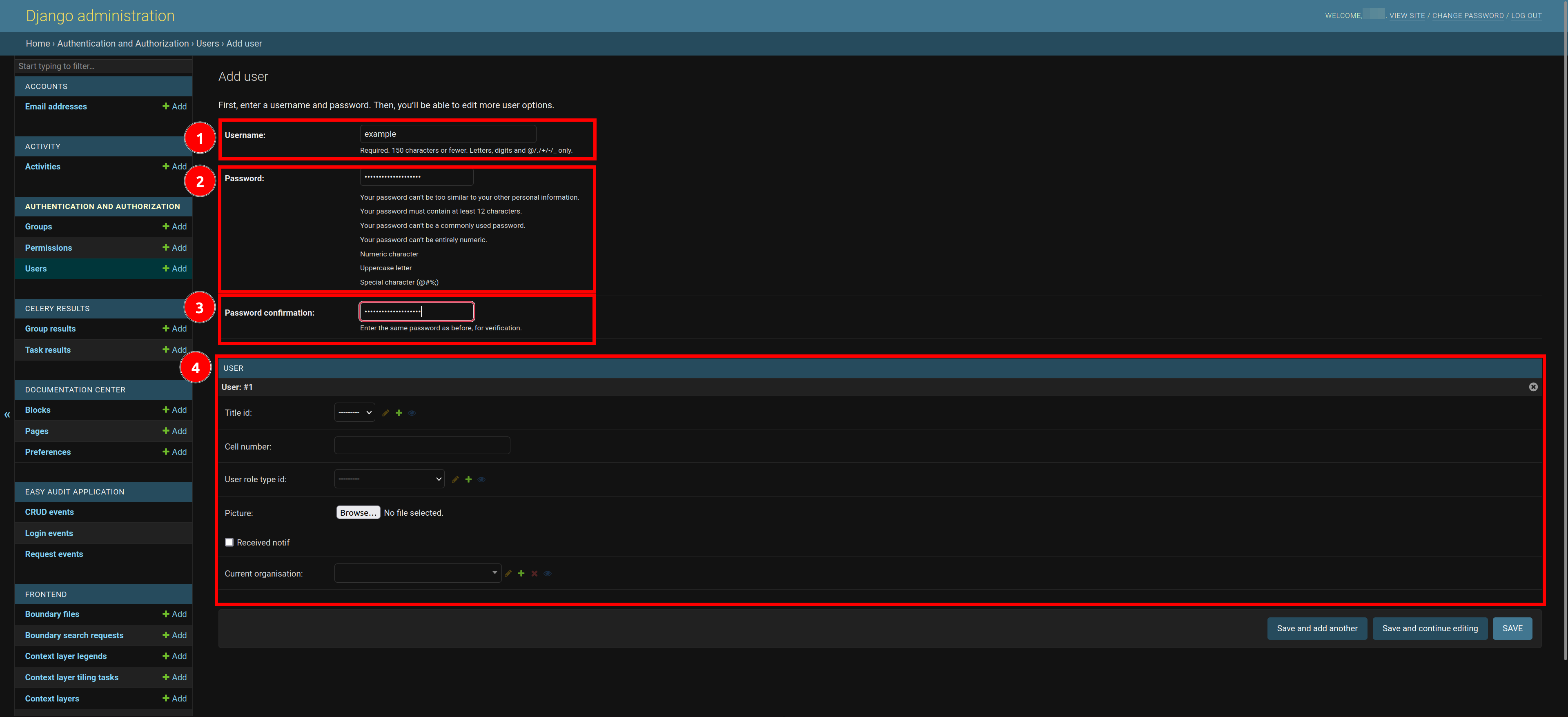Click the Add icon next to Permissions

tap(175, 248)
